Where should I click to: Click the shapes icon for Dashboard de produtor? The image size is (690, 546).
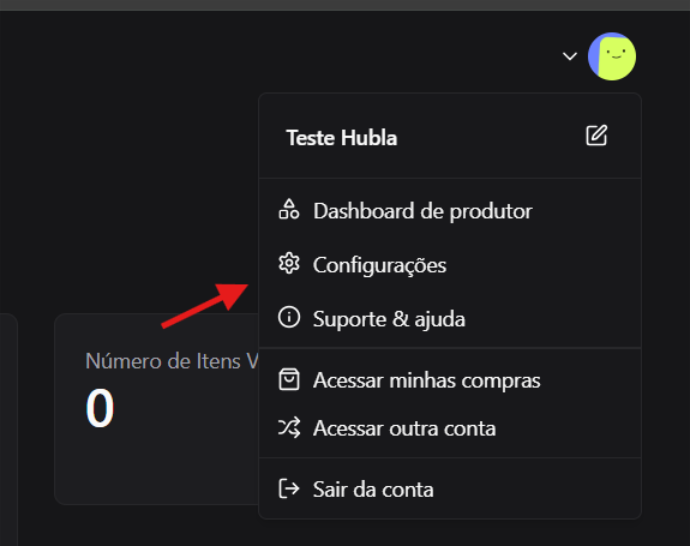click(x=289, y=210)
